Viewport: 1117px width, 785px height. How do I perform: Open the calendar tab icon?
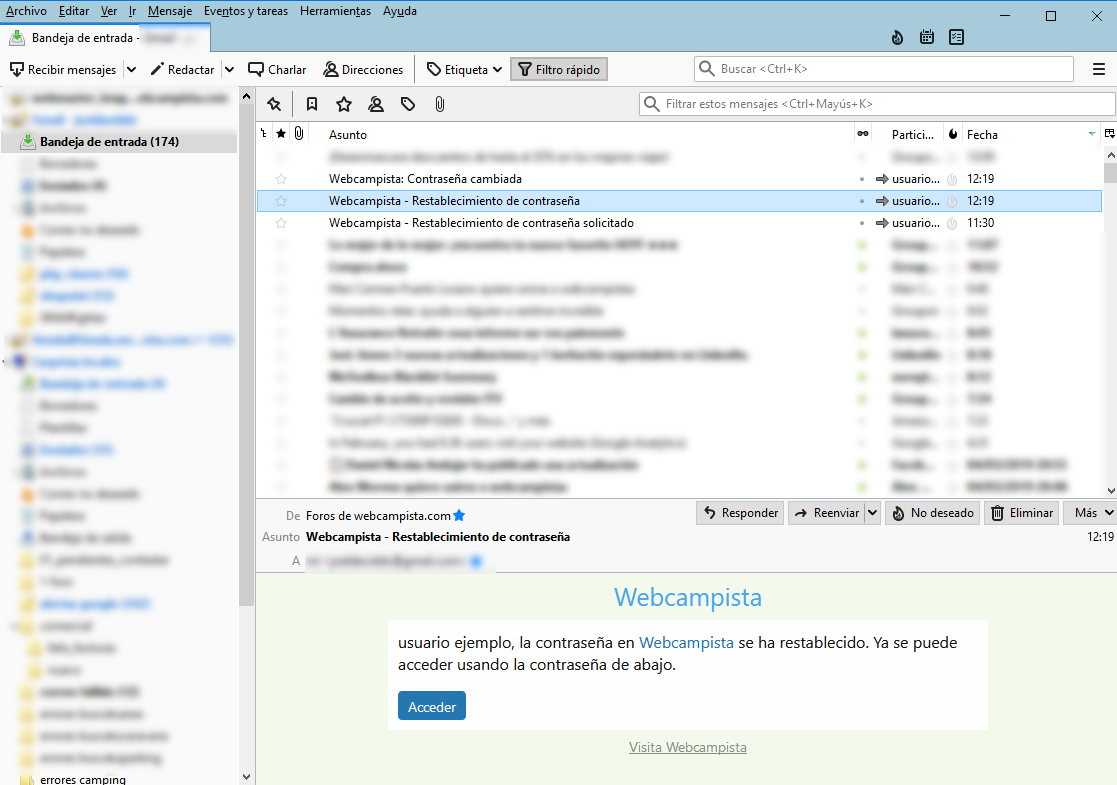[927, 37]
